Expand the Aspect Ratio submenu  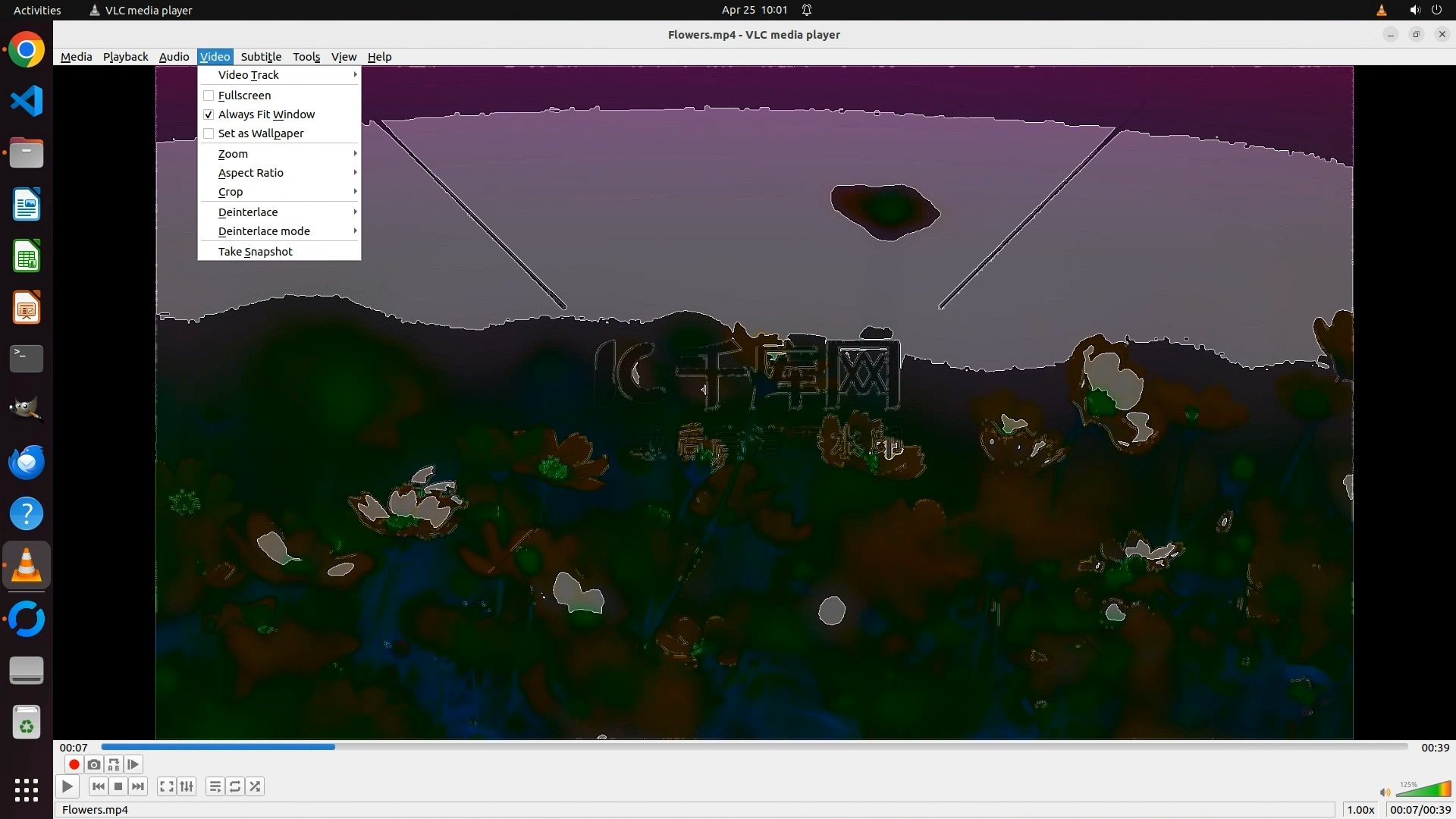(x=251, y=173)
